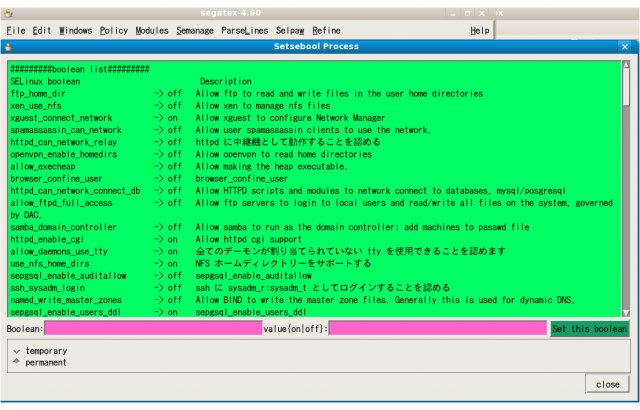Screen dimensions: 640x410
Task: Click the segatex window icon in title bar
Action: tap(9, 11)
